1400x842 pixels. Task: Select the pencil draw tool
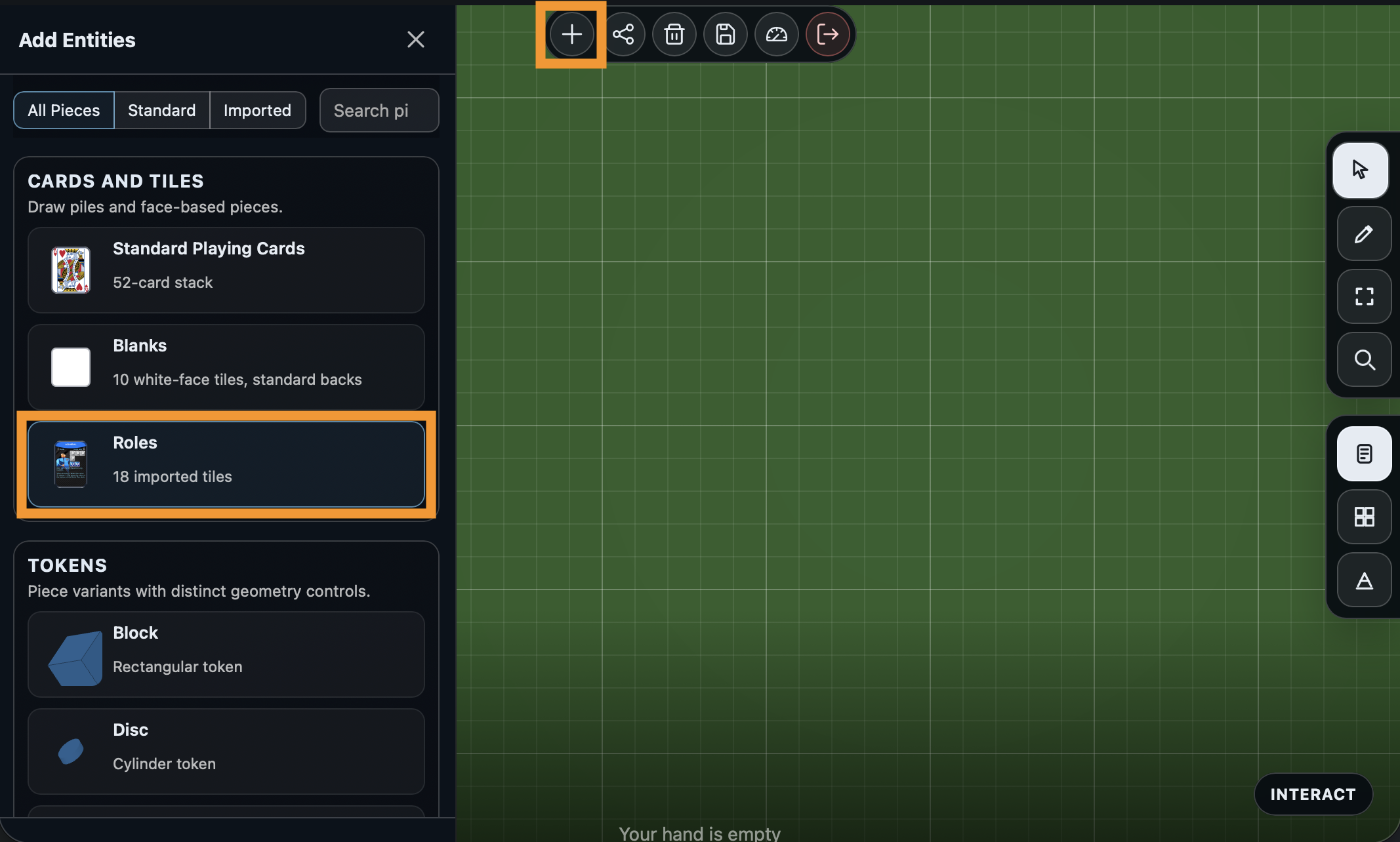(x=1365, y=233)
